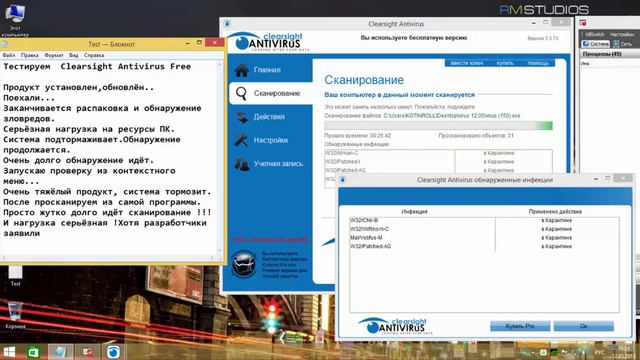
Task: Click the Имя column header in KillSwitch
Action: point(585,63)
